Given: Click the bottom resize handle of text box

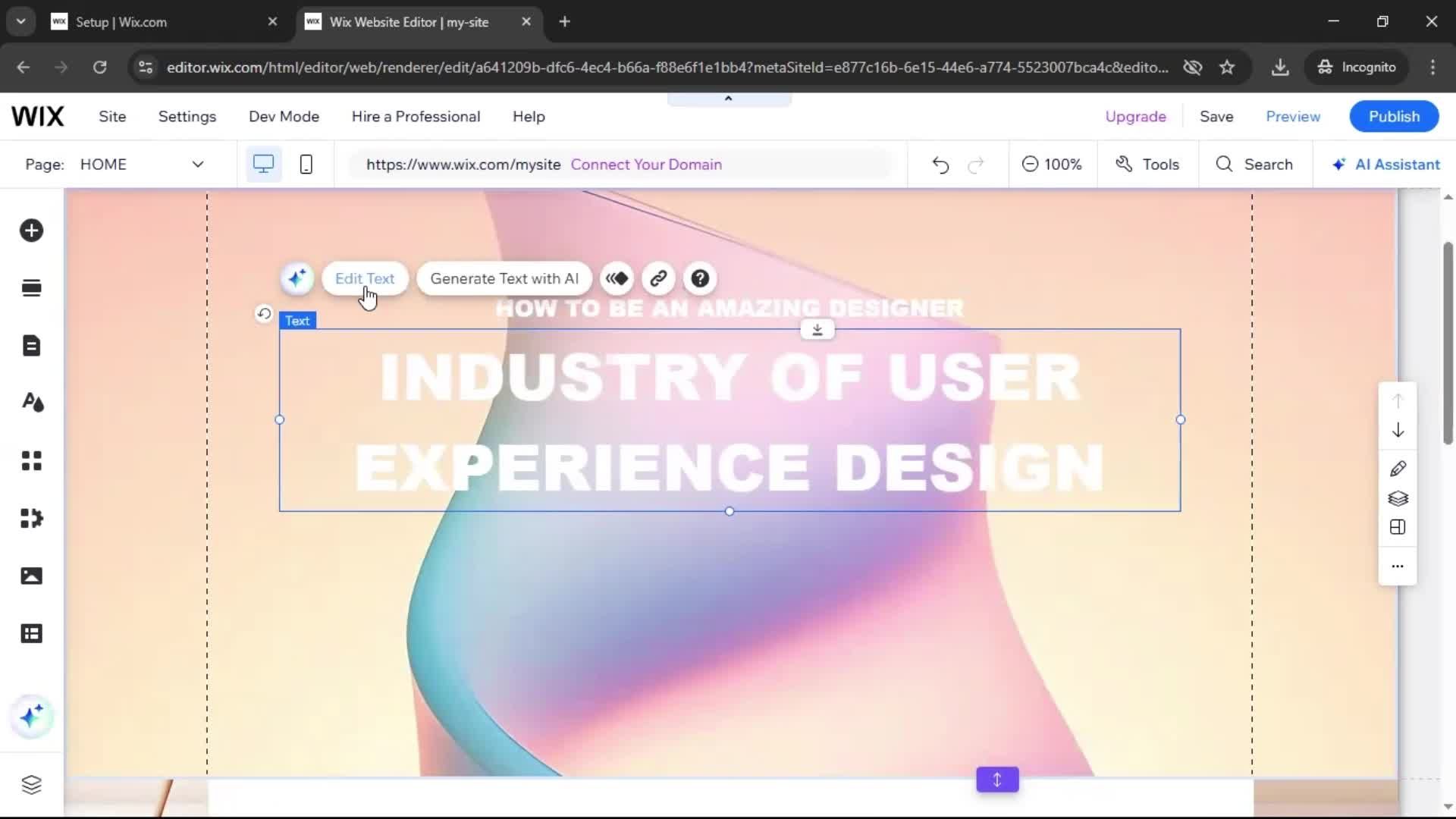Looking at the screenshot, I should coord(730,512).
